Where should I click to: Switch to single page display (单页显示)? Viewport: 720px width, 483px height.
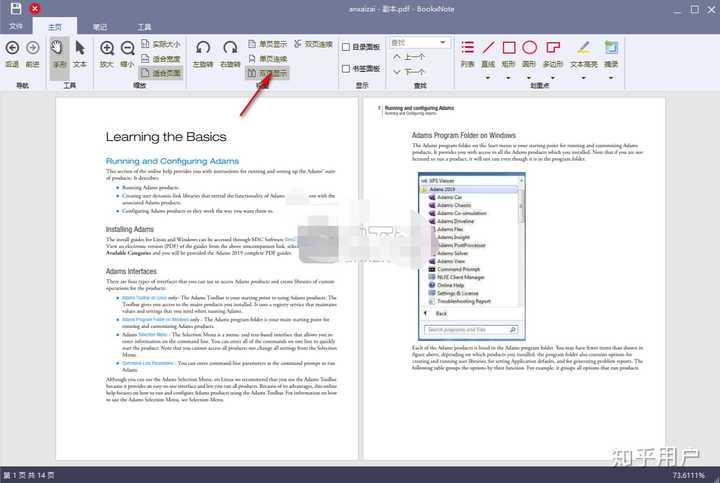click(268, 44)
